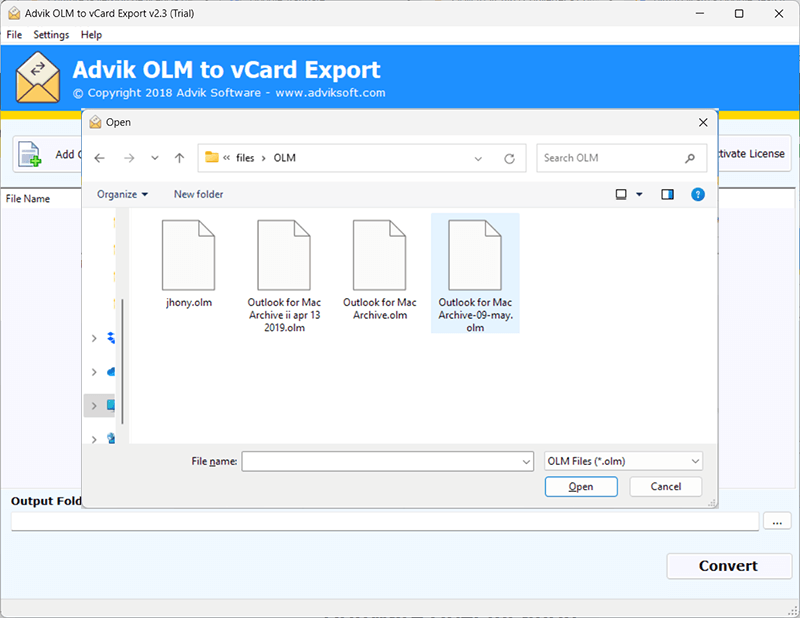Open the recent locations chevron next to the forward arrow

tap(155, 158)
